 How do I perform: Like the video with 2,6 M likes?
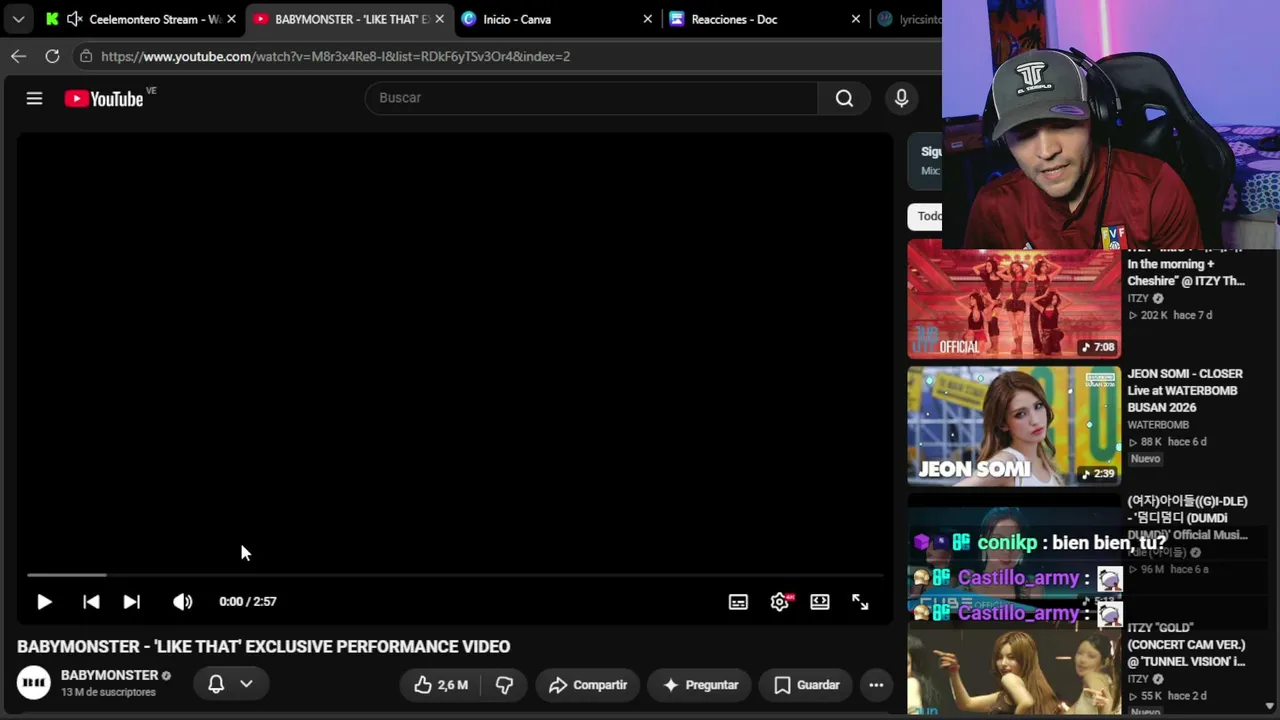pyautogui.click(x=441, y=685)
